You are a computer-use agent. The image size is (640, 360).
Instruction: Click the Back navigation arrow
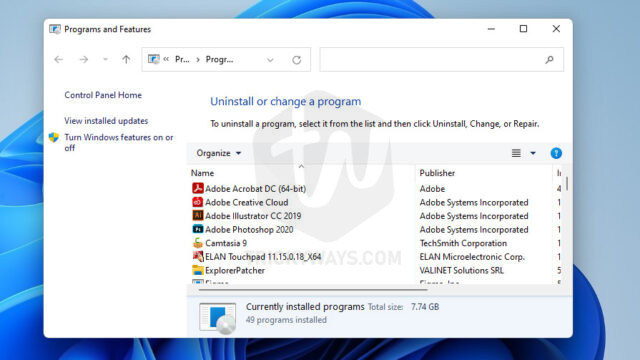tap(59, 60)
